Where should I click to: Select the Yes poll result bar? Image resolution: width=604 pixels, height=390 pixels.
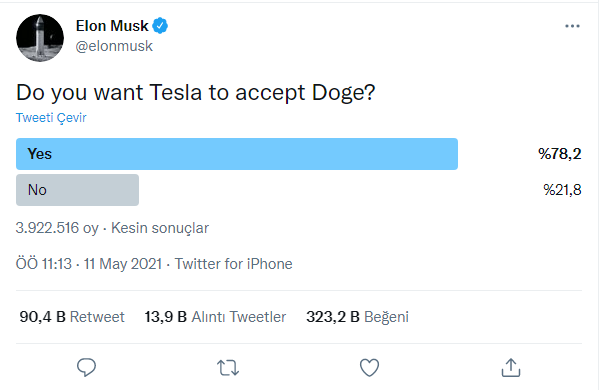[x=237, y=154]
